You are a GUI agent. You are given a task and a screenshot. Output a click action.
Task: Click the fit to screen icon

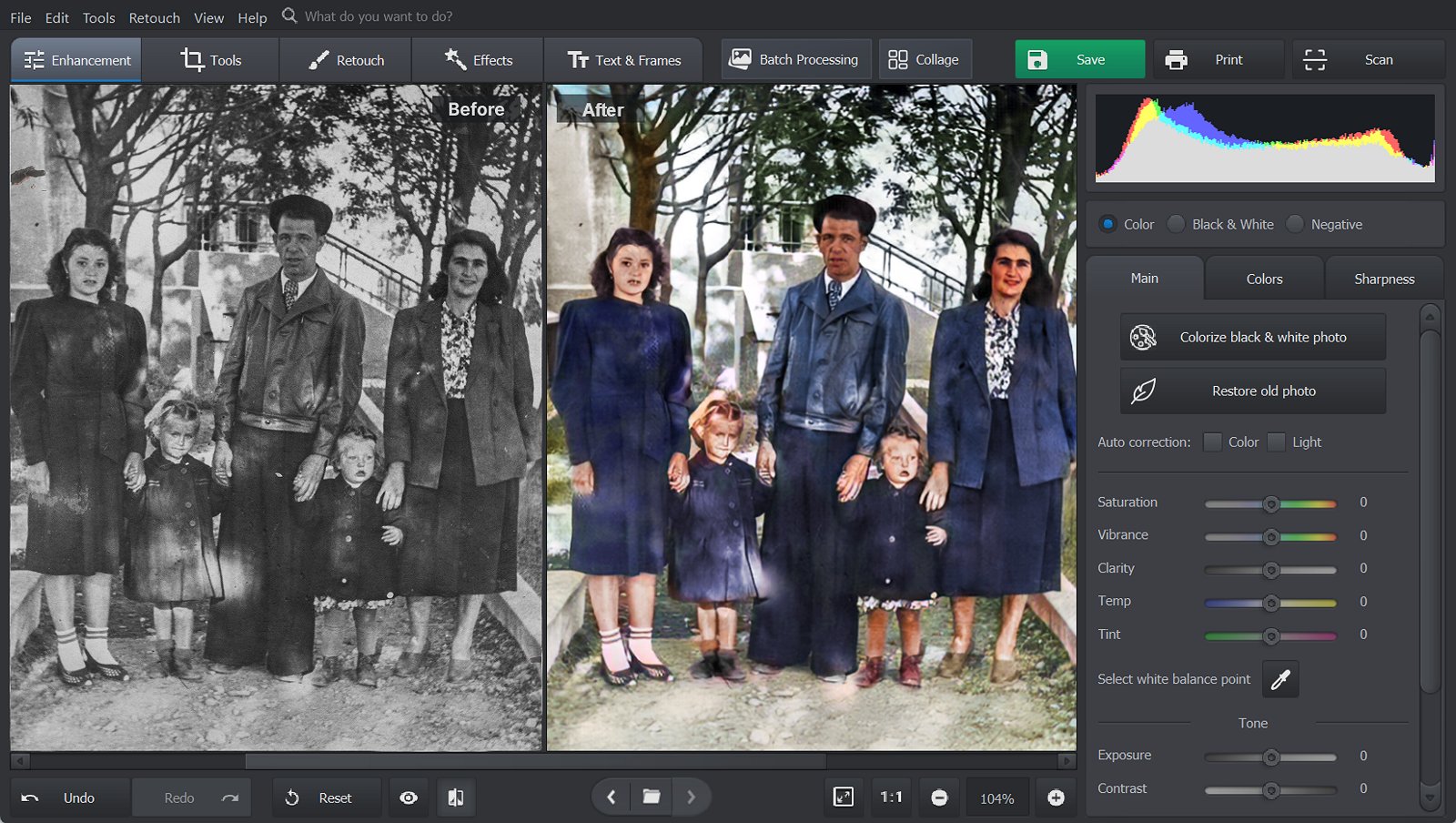point(844,798)
